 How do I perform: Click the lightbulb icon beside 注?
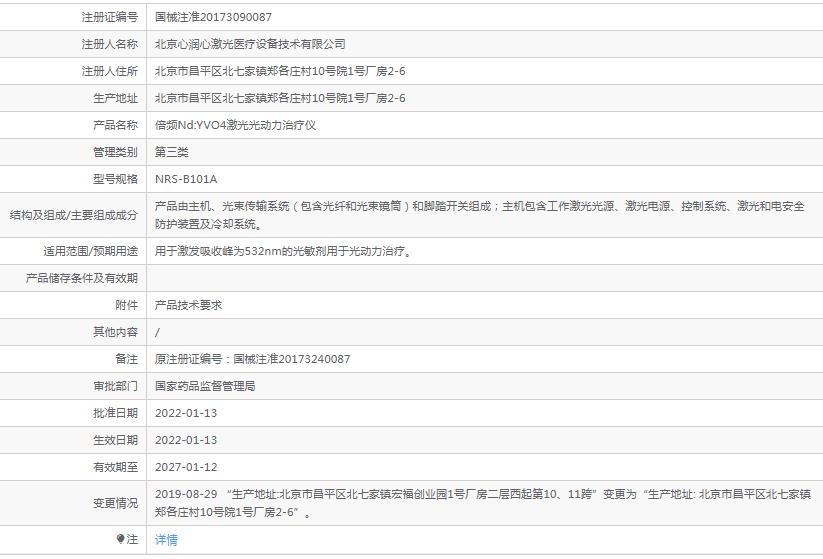(x=120, y=539)
